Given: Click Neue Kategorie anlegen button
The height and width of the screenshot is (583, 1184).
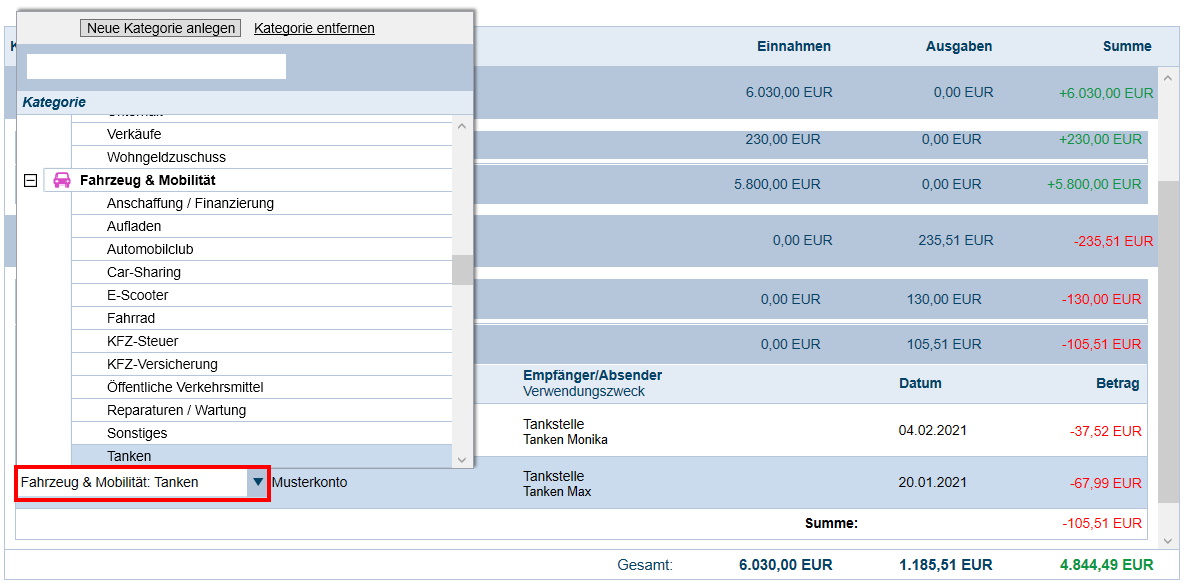Looking at the screenshot, I should 161,28.
